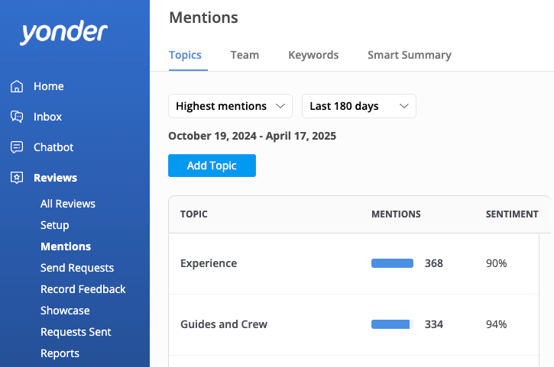
Task: Expand the Last 180 days date dropdown
Action: (359, 106)
